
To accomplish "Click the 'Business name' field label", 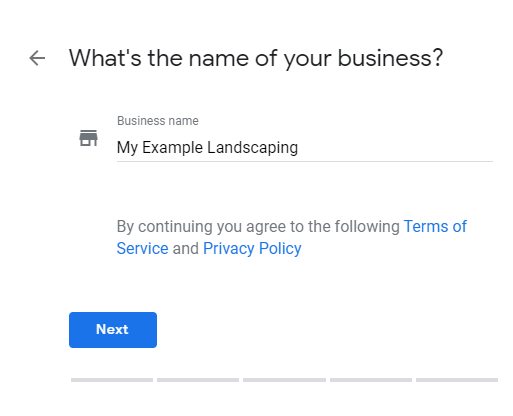I will pos(158,121).
